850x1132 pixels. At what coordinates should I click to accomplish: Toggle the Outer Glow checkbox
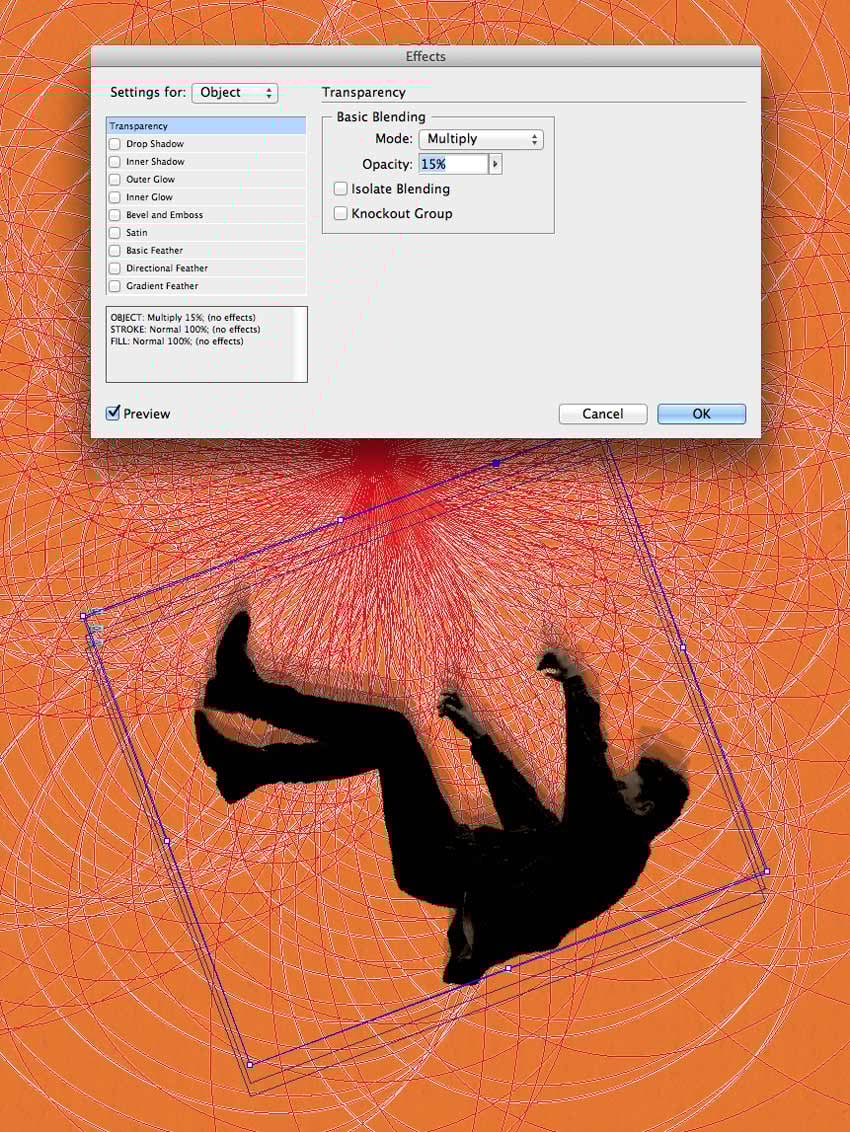[x=115, y=179]
